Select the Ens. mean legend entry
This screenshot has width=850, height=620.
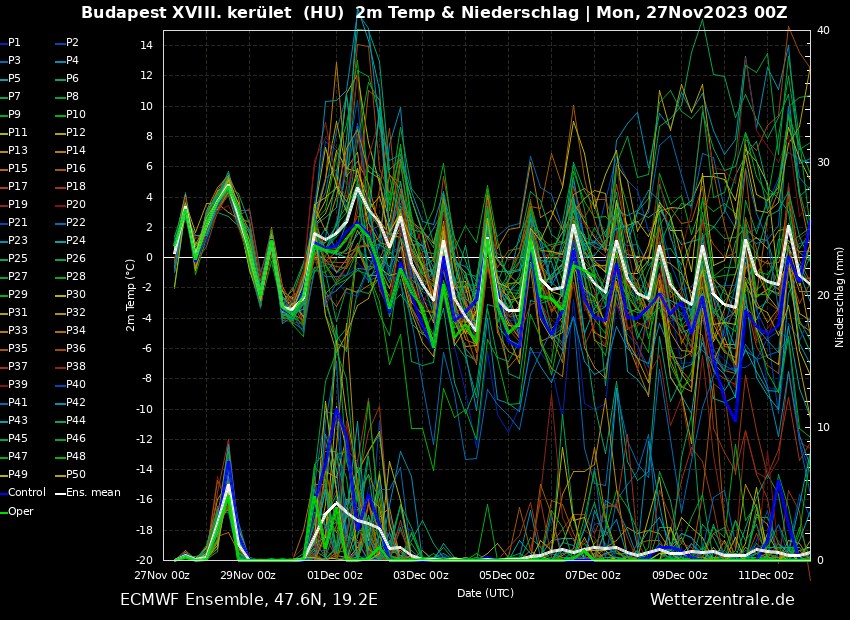[x=93, y=493]
